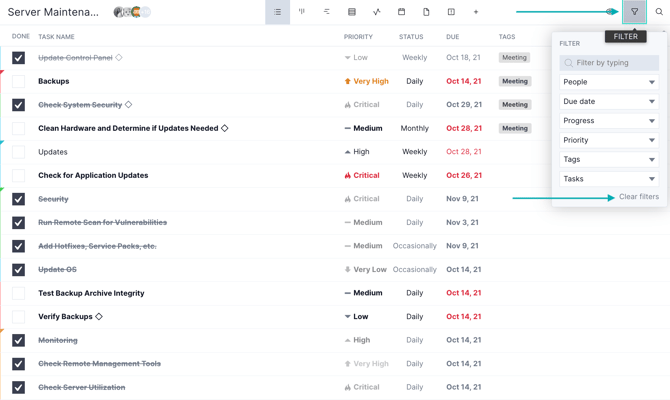Screen dimensions: 670x400
Task: Open the activity chart view icon
Action: pyautogui.click(x=376, y=12)
